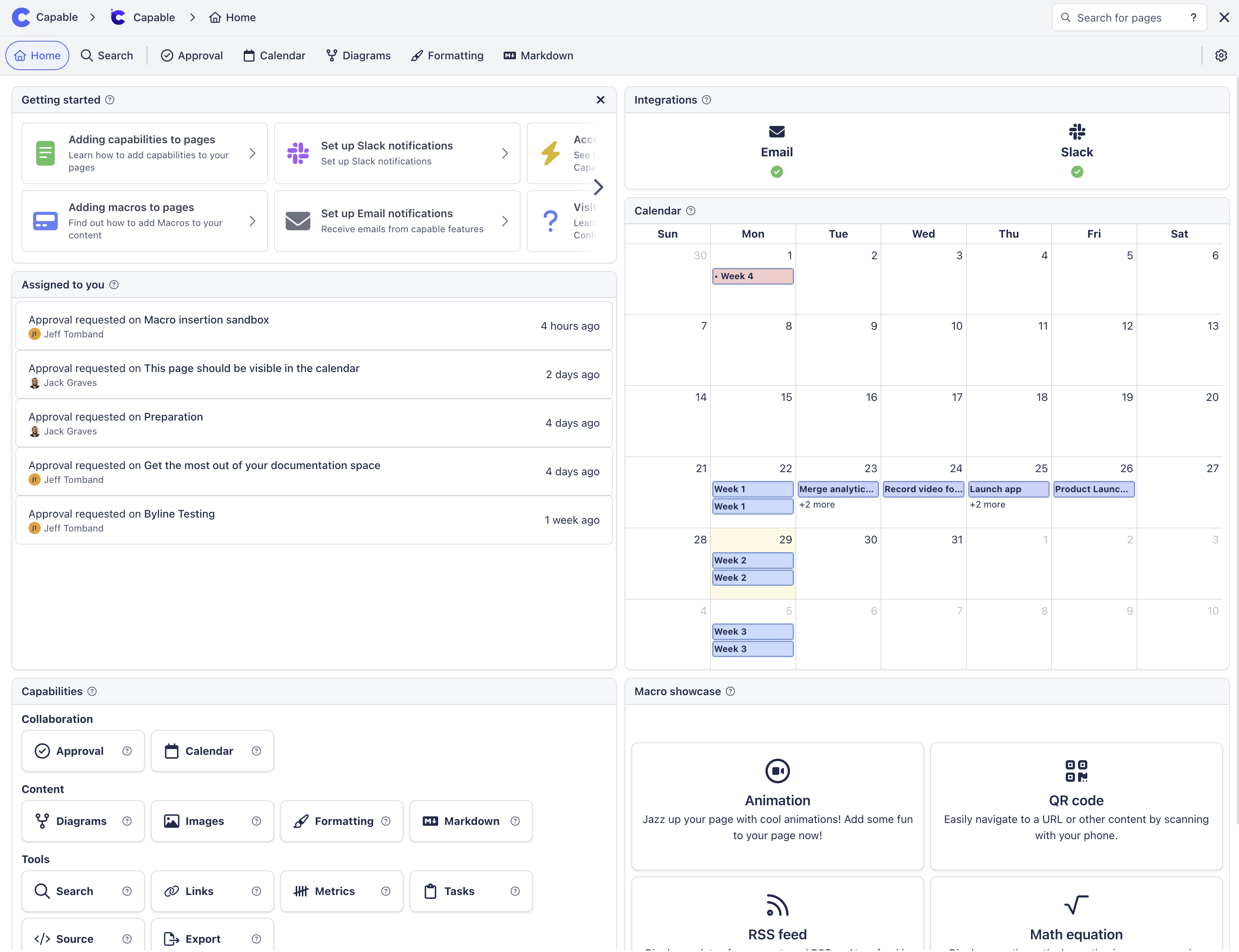Image resolution: width=1239 pixels, height=952 pixels.
Task: Click help icon beside Links capability
Action: 256,892
